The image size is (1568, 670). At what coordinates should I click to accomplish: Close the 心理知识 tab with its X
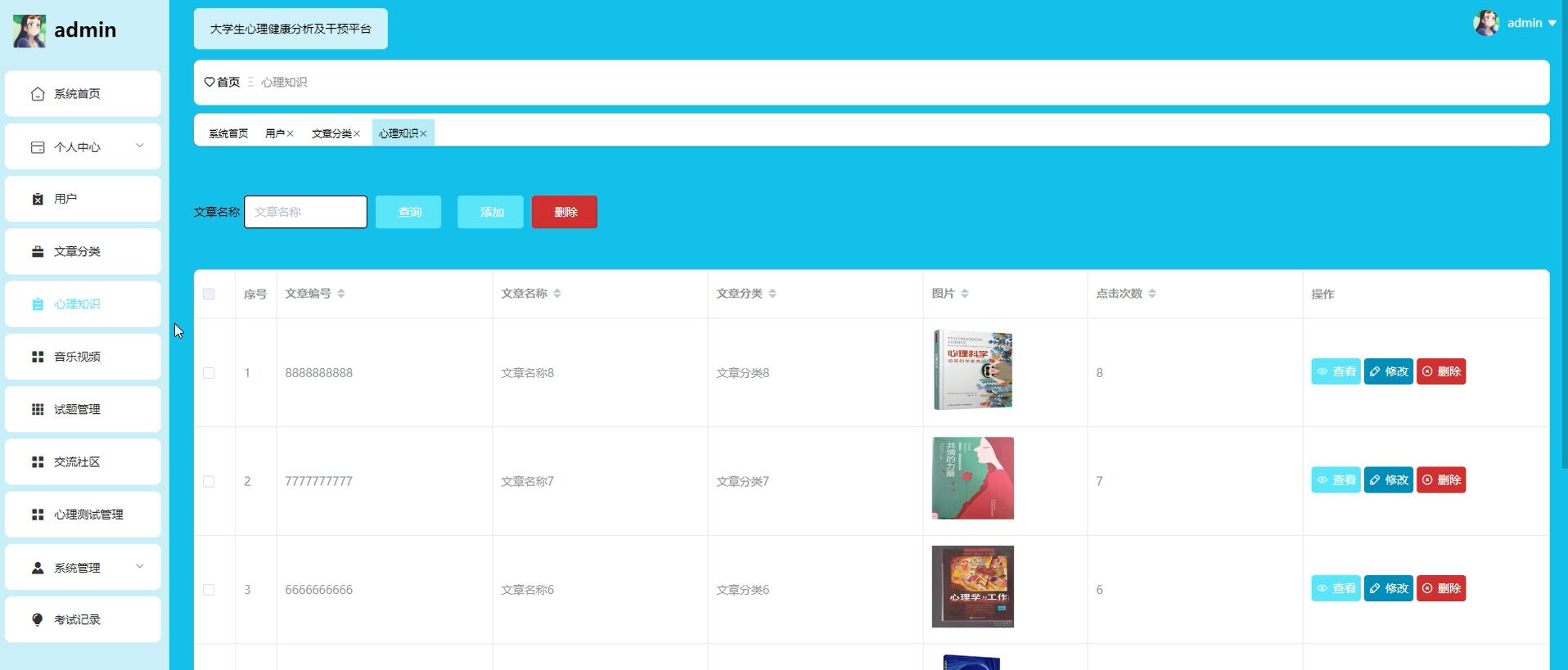tap(423, 133)
